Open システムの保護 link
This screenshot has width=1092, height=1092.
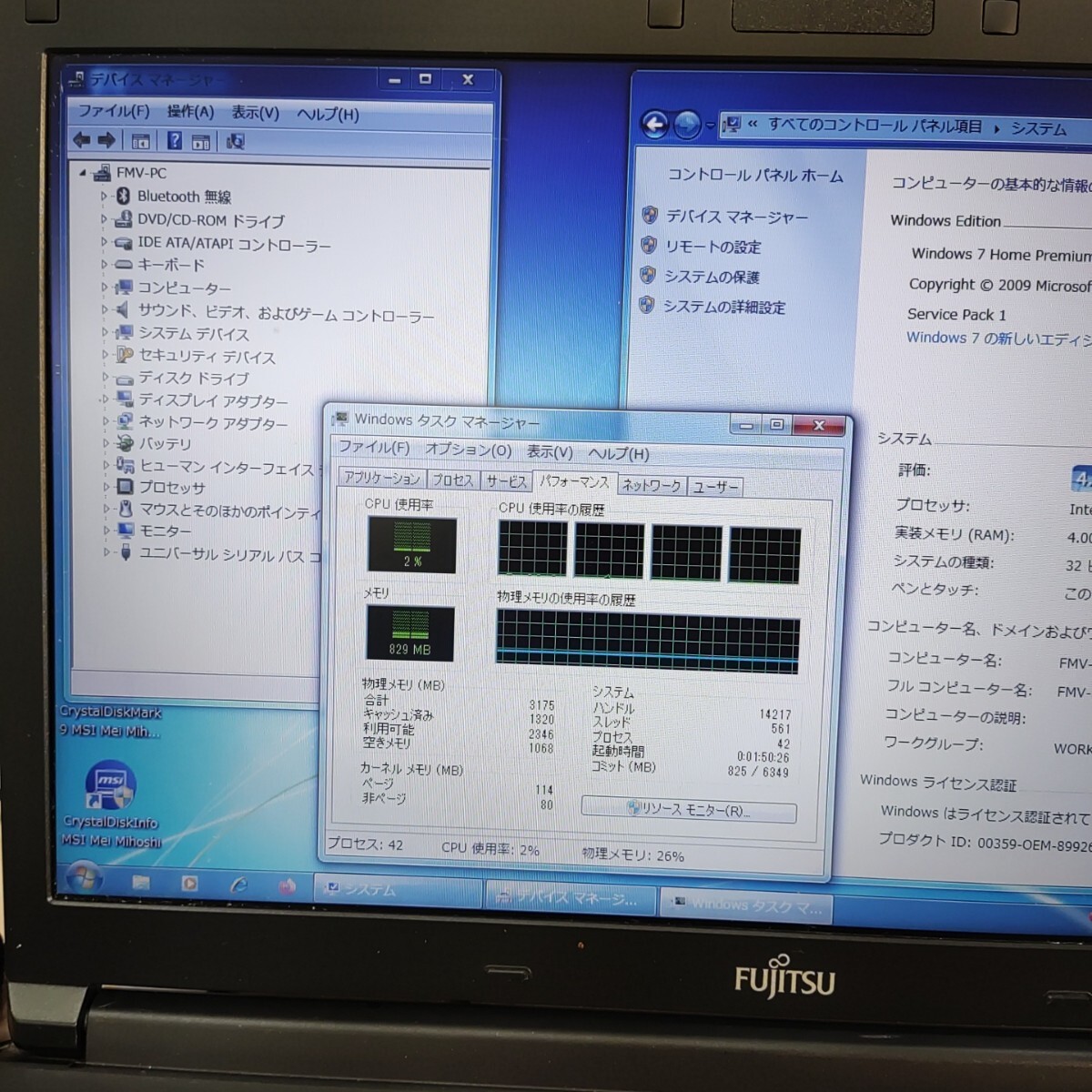pyautogui.click(x=711, y=277)
